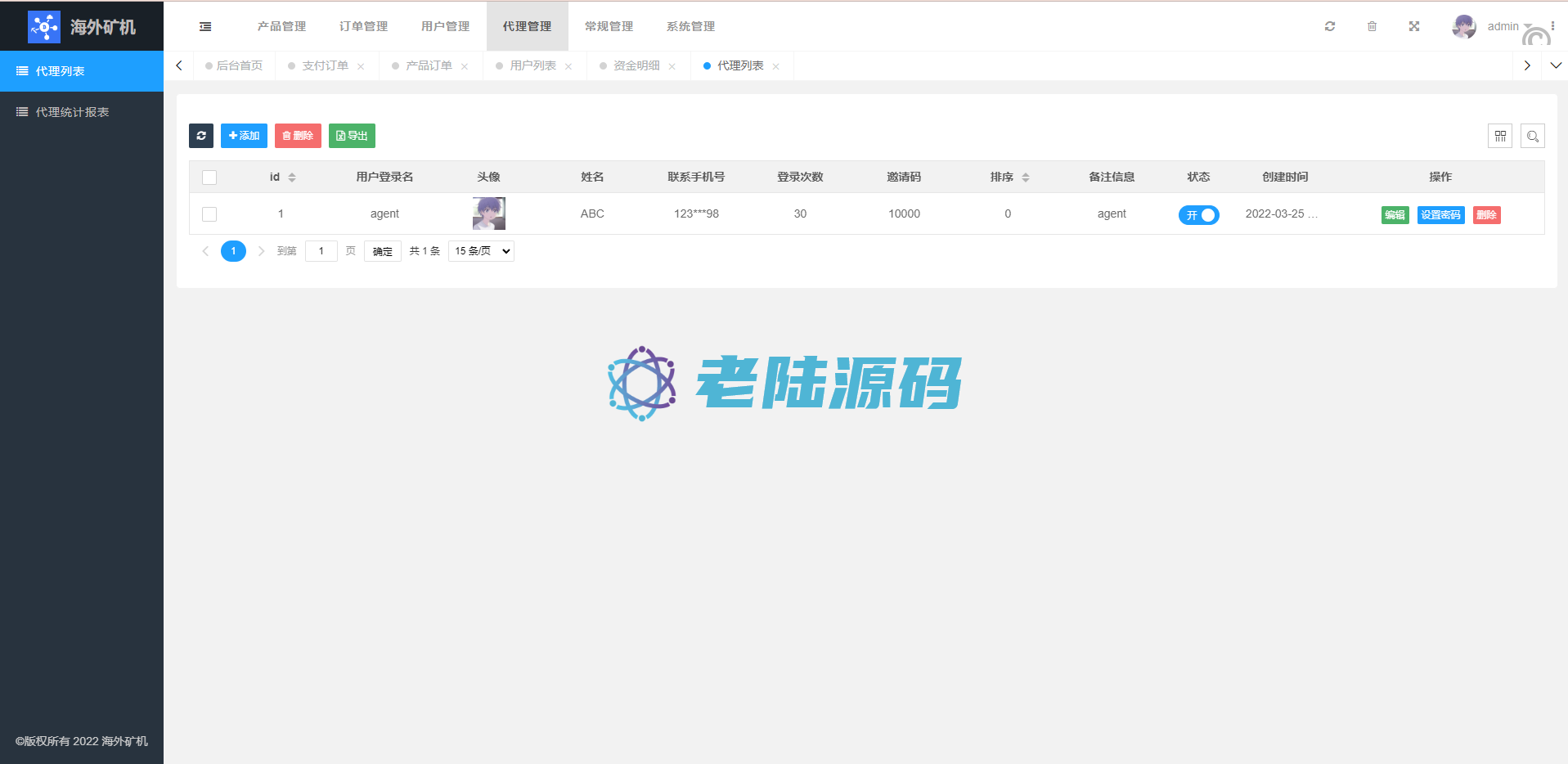1568x764 pixels.
Task: Click the blue 添加 button
Action: pyautogui.click(x=244, y=136)
